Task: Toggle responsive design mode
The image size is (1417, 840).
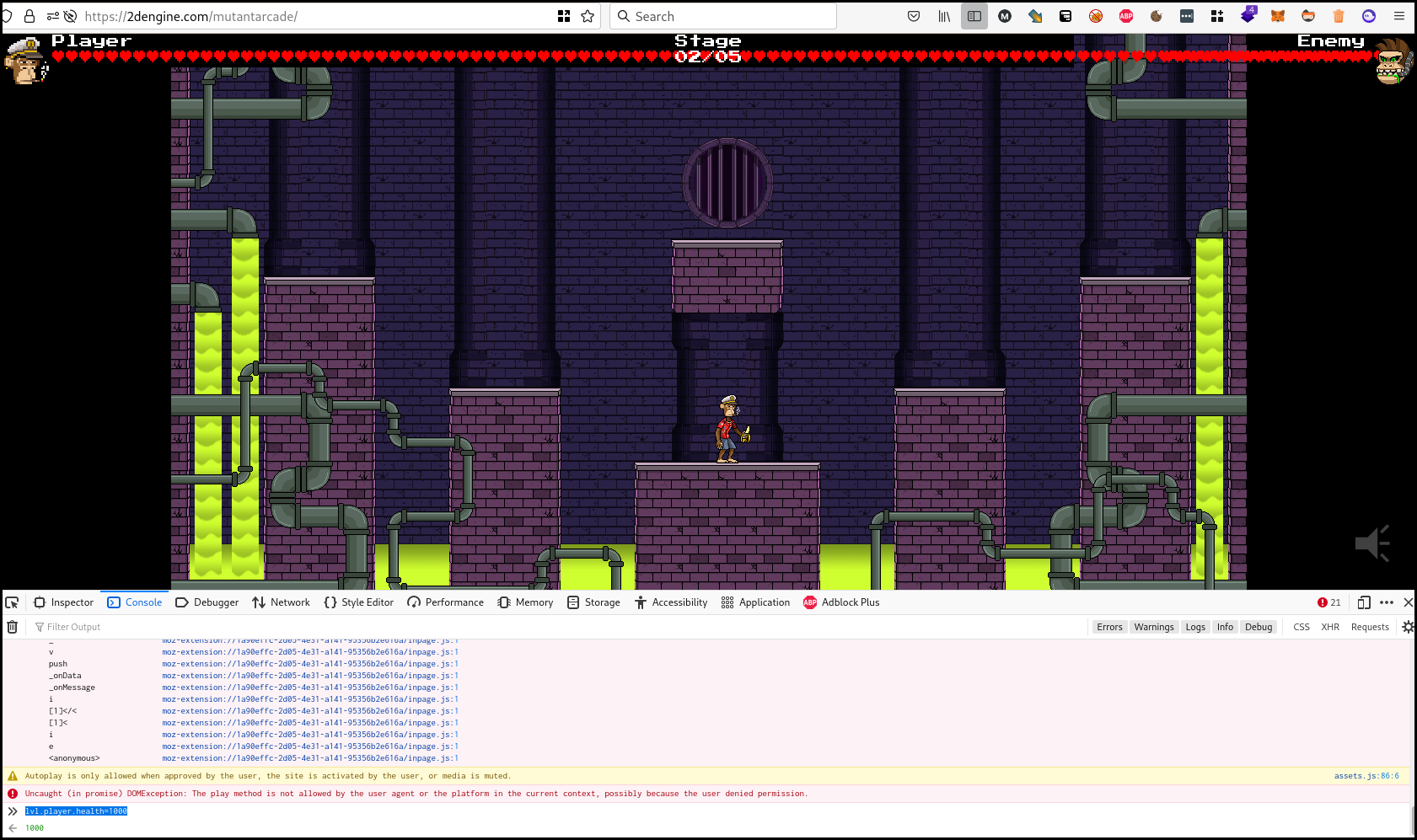Action: [x=1364, y=602]
